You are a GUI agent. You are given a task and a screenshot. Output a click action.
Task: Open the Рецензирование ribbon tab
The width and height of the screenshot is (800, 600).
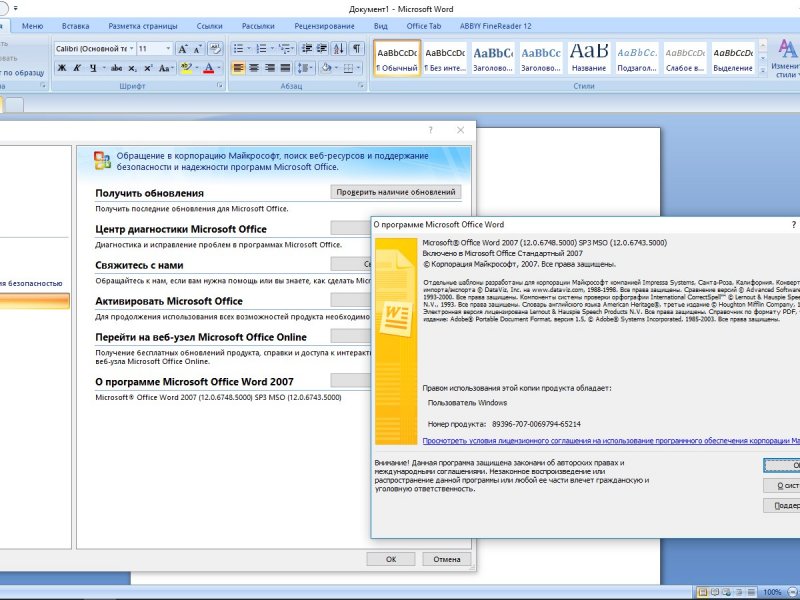pyautogui.click(x=324, y=26)
